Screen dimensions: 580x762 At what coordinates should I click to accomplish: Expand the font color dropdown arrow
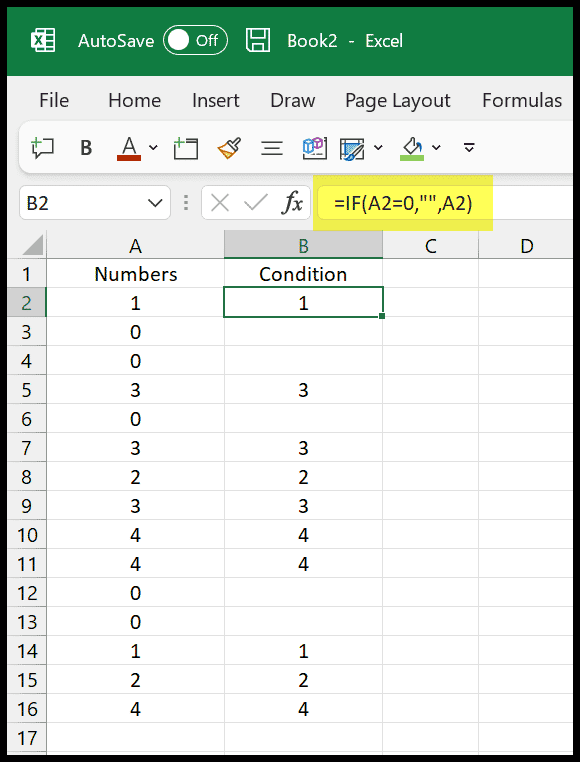[x=153, y=147]
